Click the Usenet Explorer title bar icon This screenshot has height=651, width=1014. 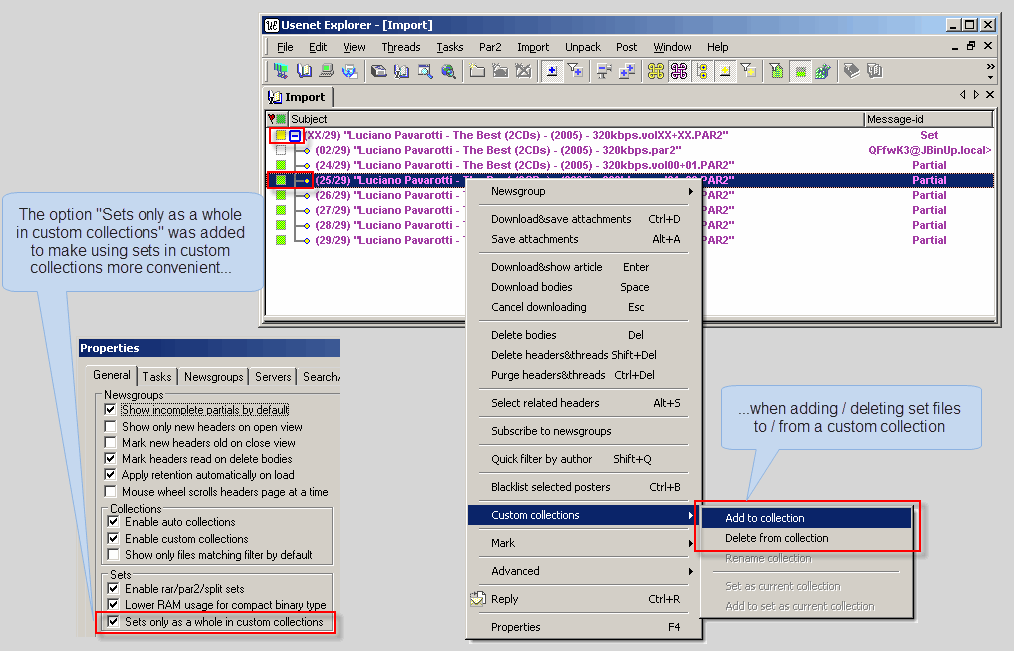pyautogui.click(x=271, y=25)
